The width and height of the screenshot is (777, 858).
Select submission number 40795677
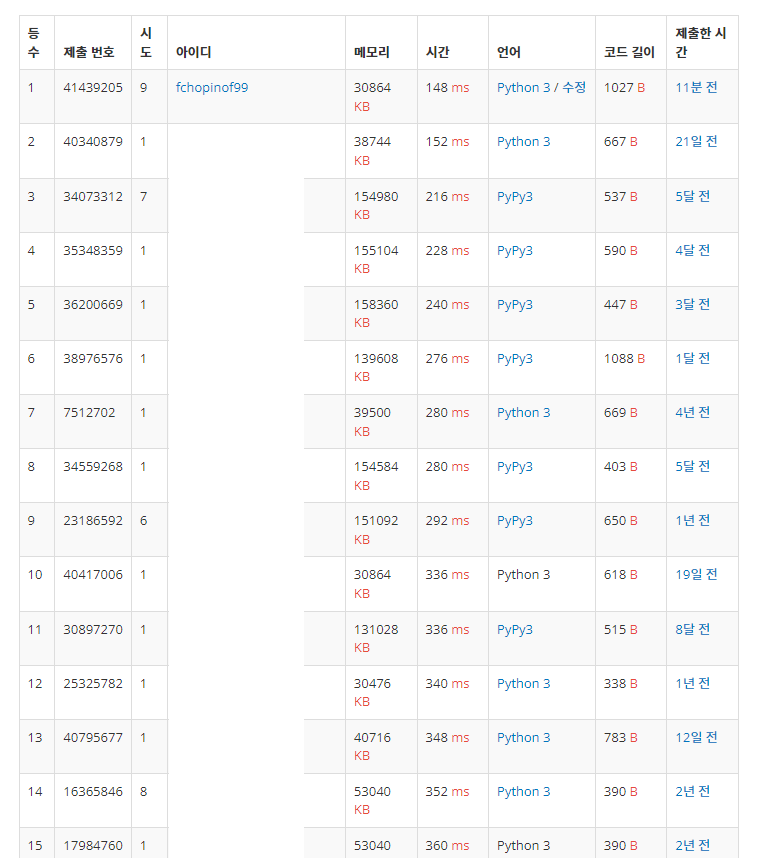[92, 738]
